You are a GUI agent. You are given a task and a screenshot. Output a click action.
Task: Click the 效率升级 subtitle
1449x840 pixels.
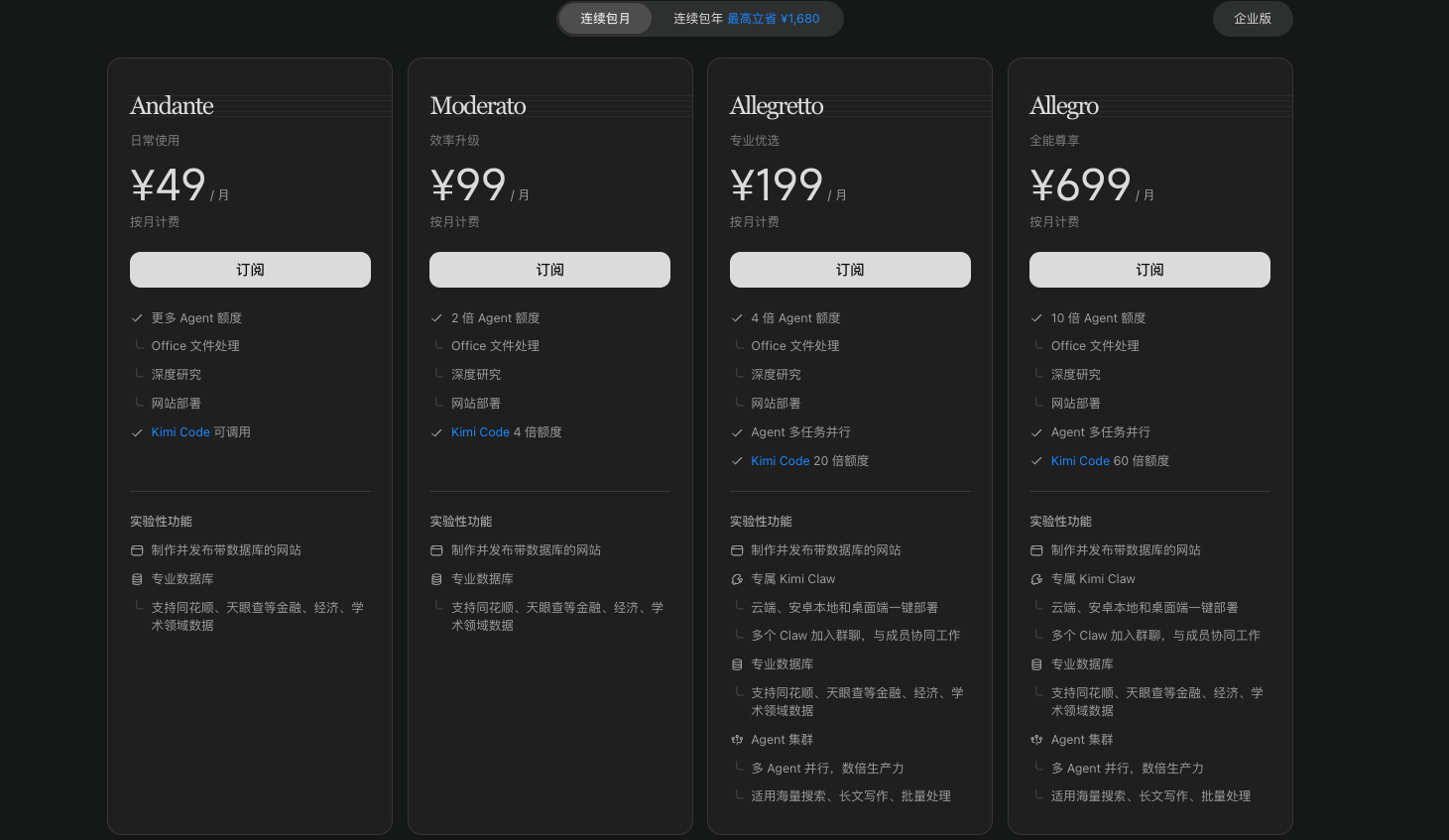(454, 141)
